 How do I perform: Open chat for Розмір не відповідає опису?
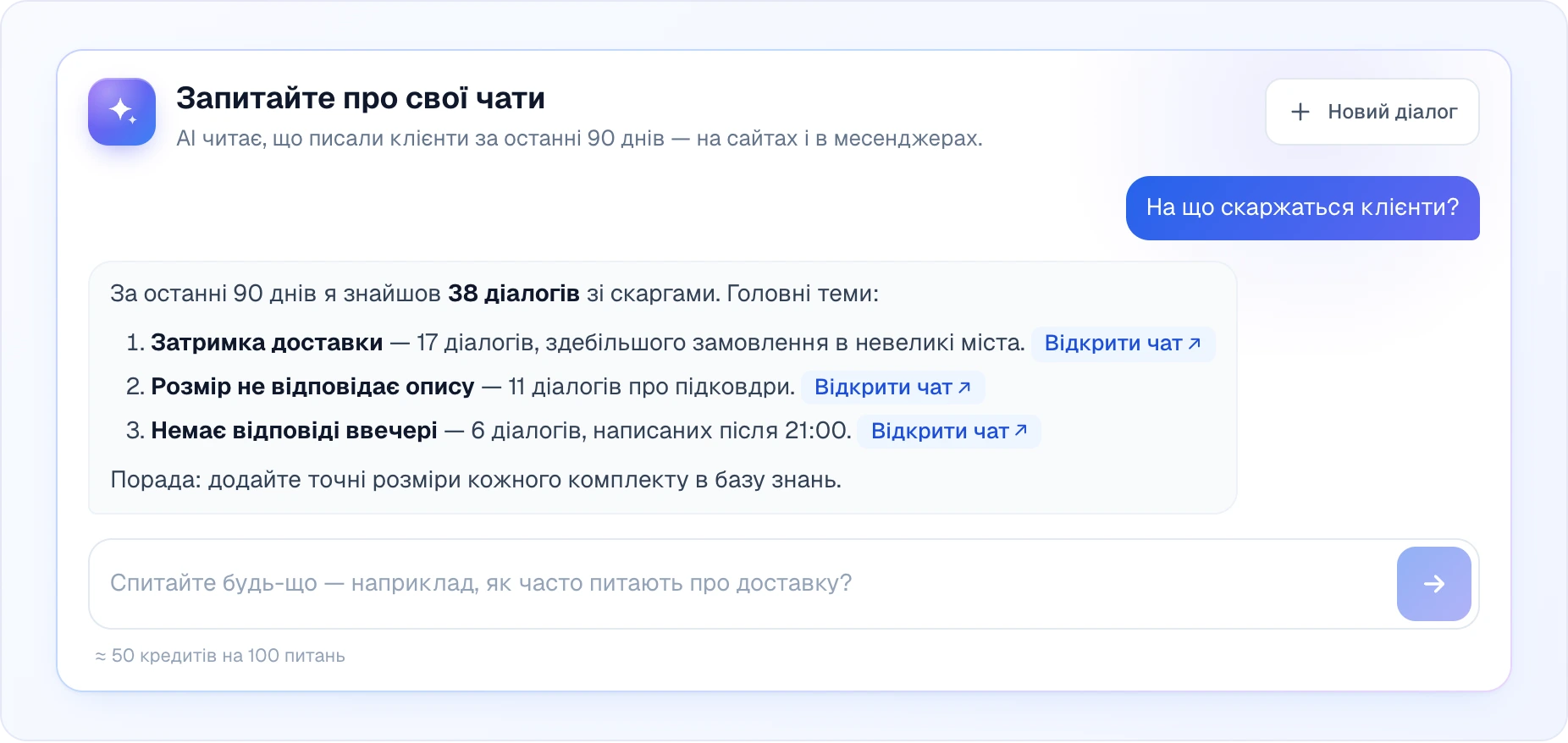pyautogui.click(x=892, y=388)
